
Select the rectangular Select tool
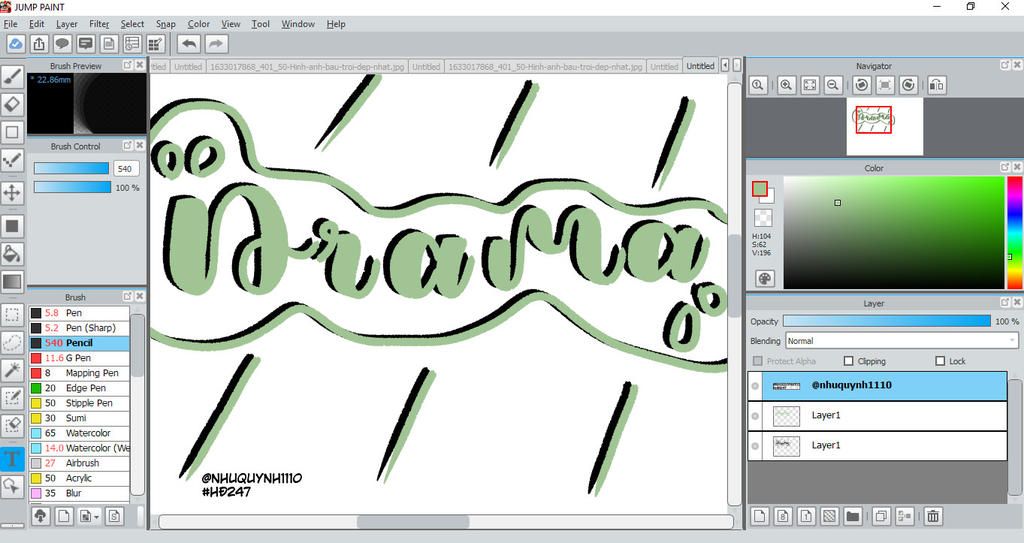coord(12,314)
